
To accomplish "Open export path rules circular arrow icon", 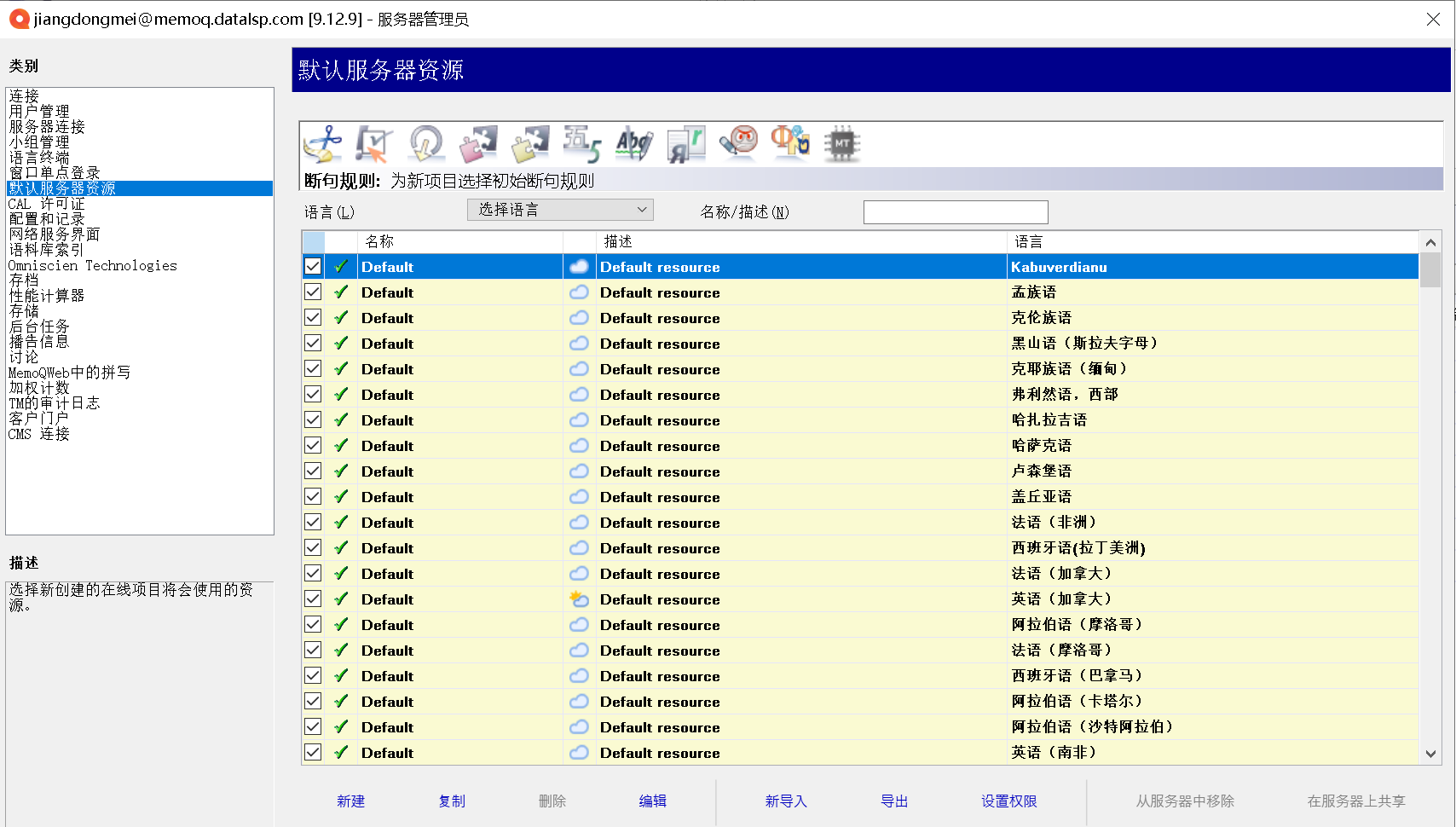I will (426, 144).
